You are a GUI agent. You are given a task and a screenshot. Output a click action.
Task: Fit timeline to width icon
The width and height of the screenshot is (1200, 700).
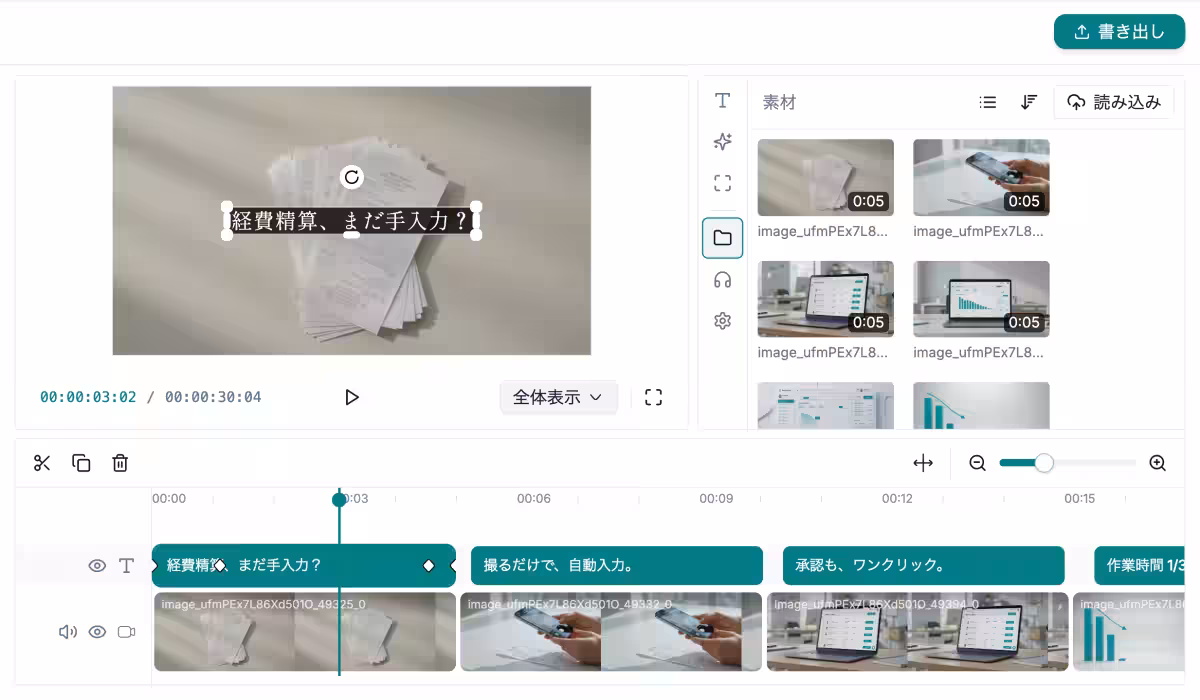(923, 463)
